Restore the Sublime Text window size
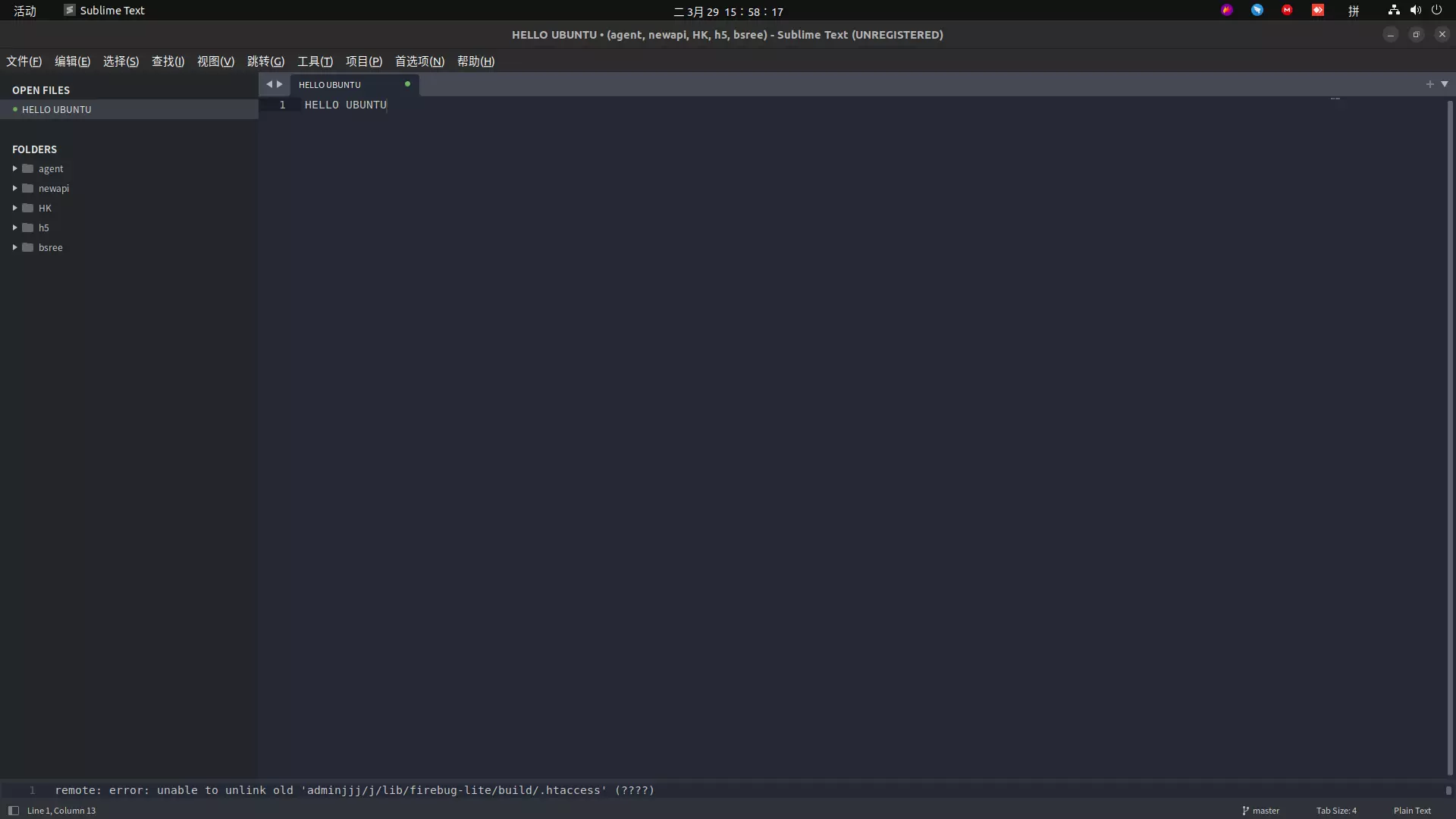The width and height of the screenshot is (1456, 819). [x=1416, y=34]
